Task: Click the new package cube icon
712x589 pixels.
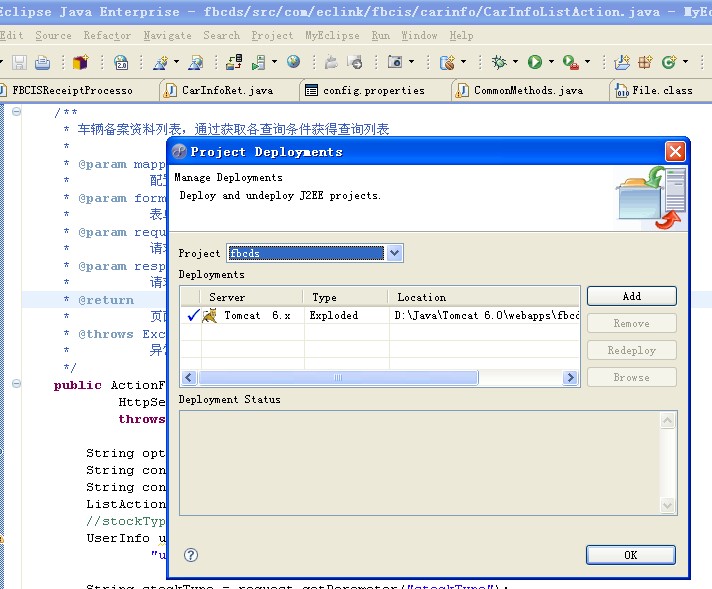Action: (x=80, y=62)
